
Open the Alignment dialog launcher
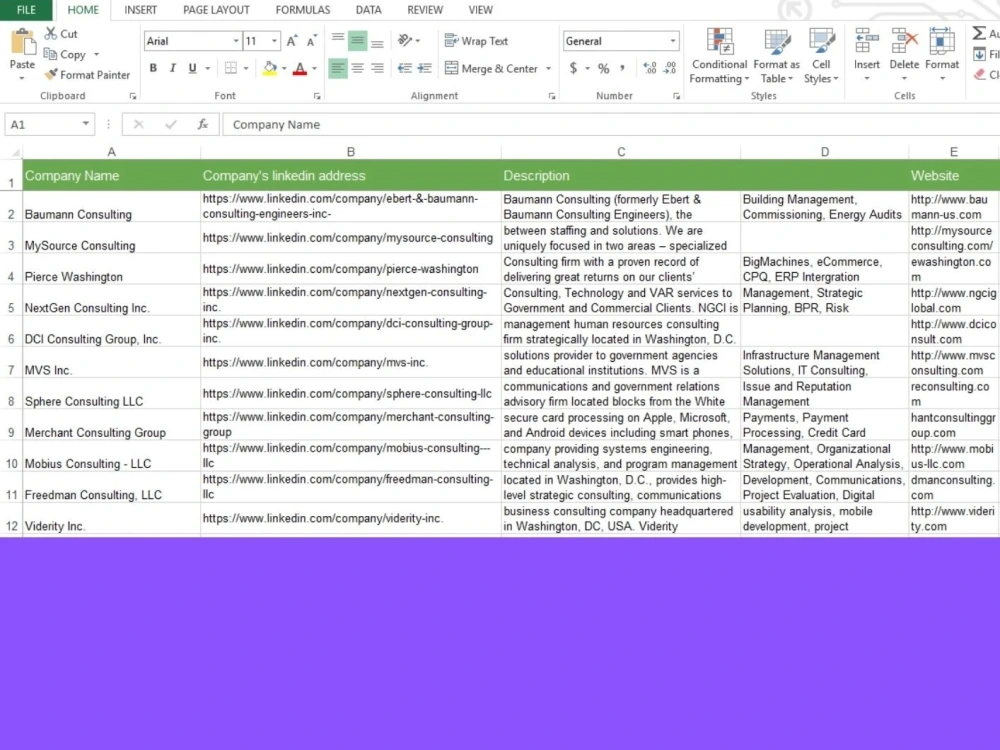point(552,96)
